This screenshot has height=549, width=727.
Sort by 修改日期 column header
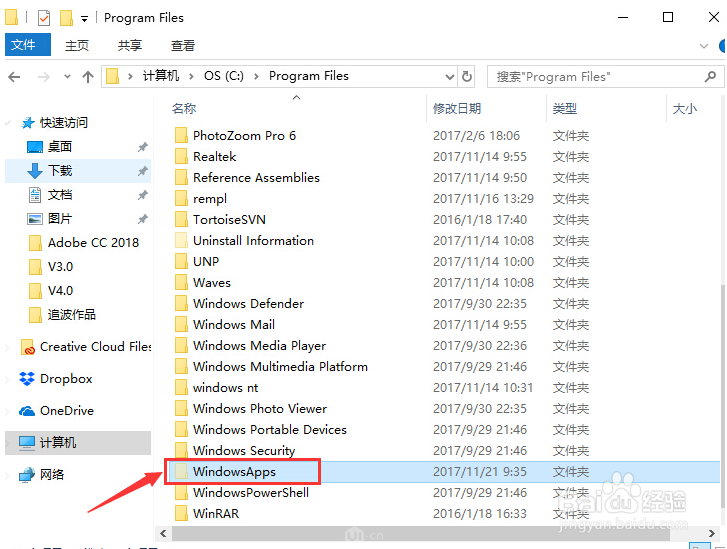457,109
